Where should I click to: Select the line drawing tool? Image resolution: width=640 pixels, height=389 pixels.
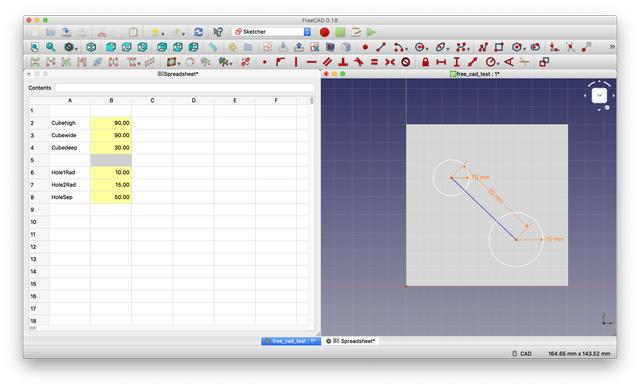pyautogui.click(x=381, y=47)
